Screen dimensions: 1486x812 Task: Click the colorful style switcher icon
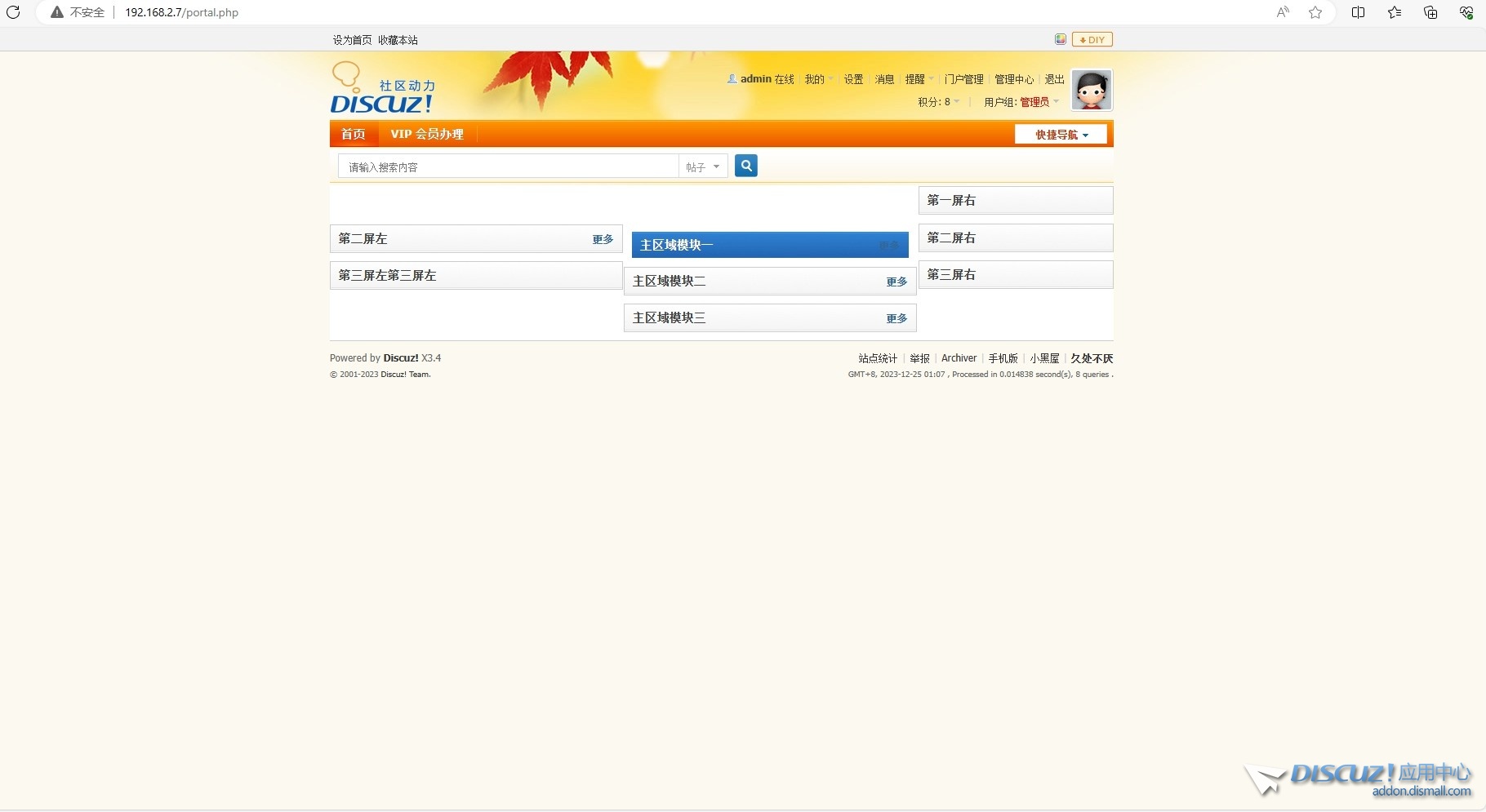click(x=1061, y=39)
